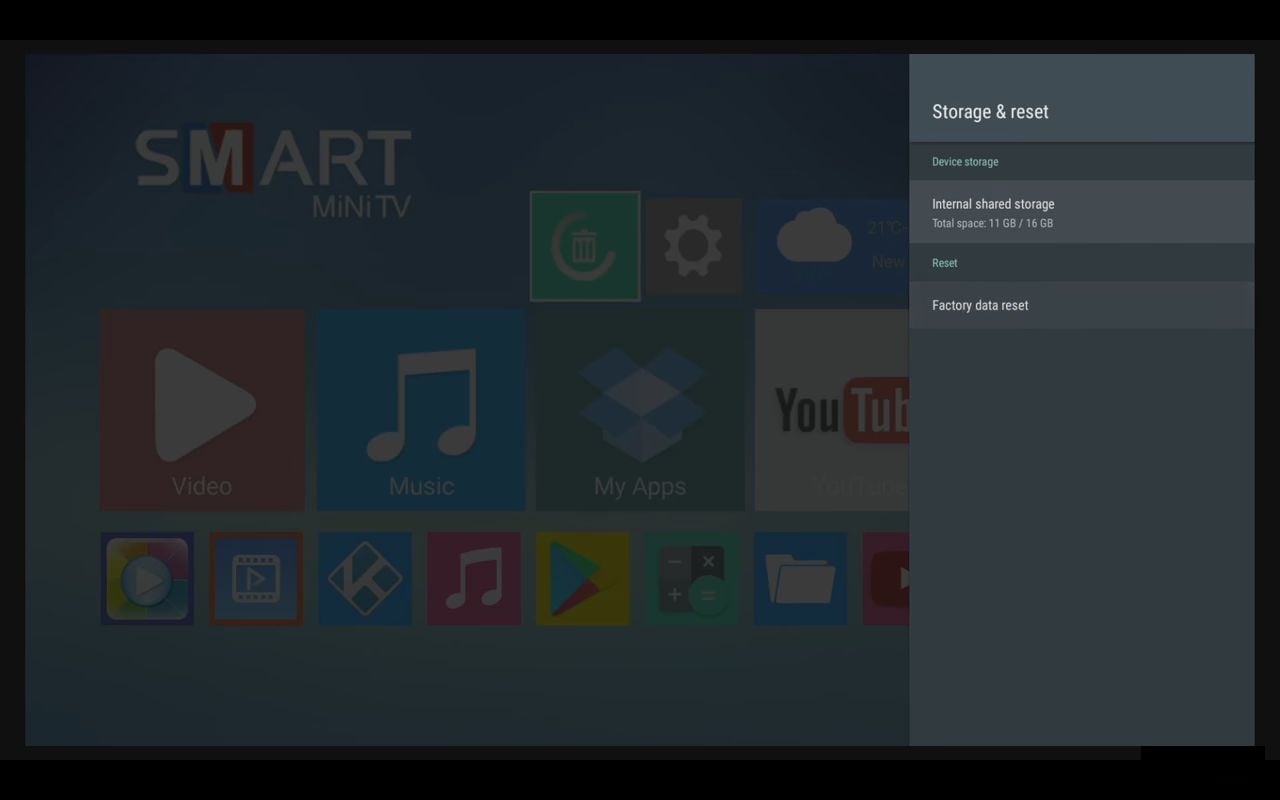This screenshot has width=1280, height=800.
Task: Open Kodi media center
Action: 365,578
